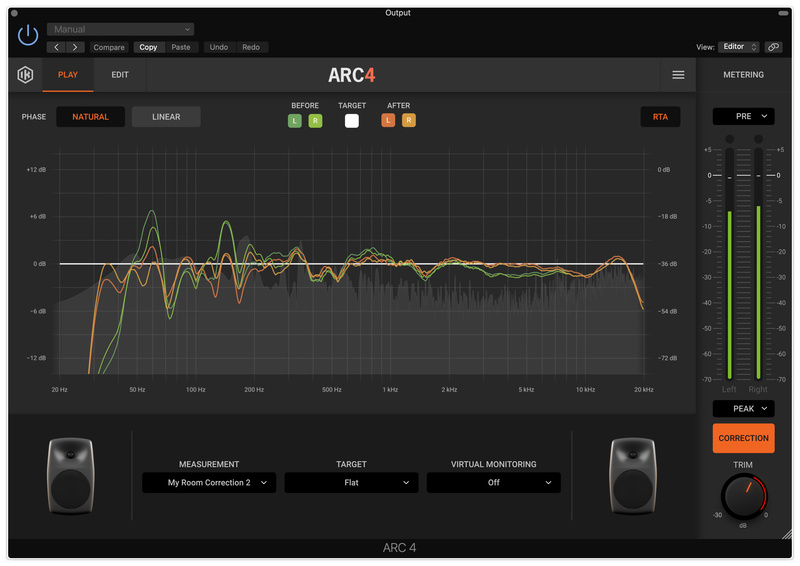Click the window resize grip corner
This screenshot has height=566, width=800.
[x=787, y=534]
